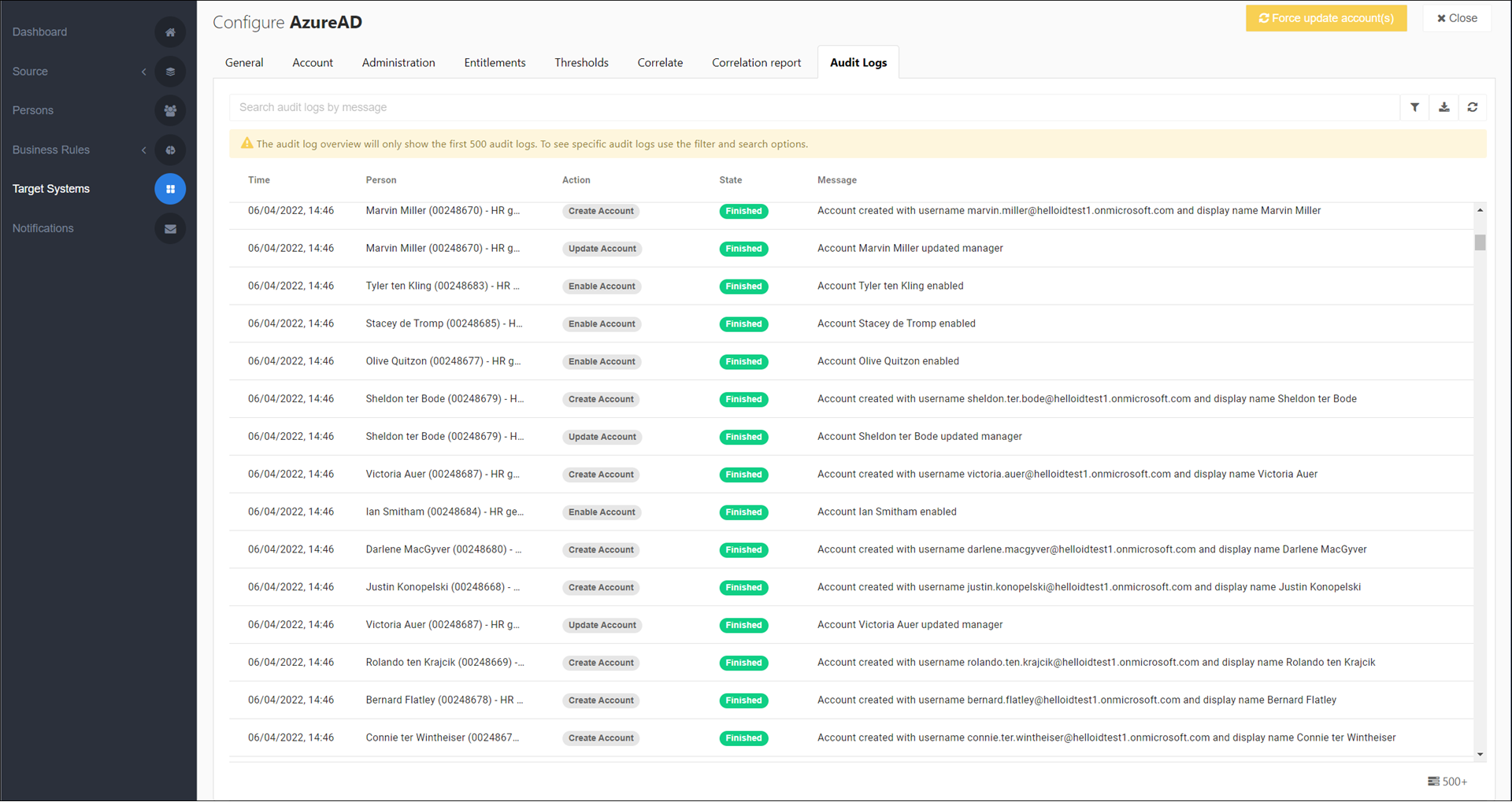Click Update Account badge for Marvin Miller

pyautogui.click(x=602, y=249)
